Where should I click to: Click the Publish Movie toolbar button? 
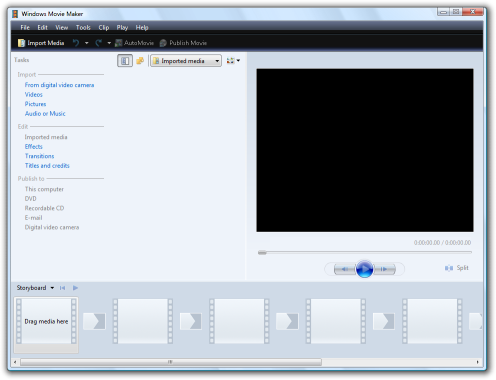(x=183, y=43)
